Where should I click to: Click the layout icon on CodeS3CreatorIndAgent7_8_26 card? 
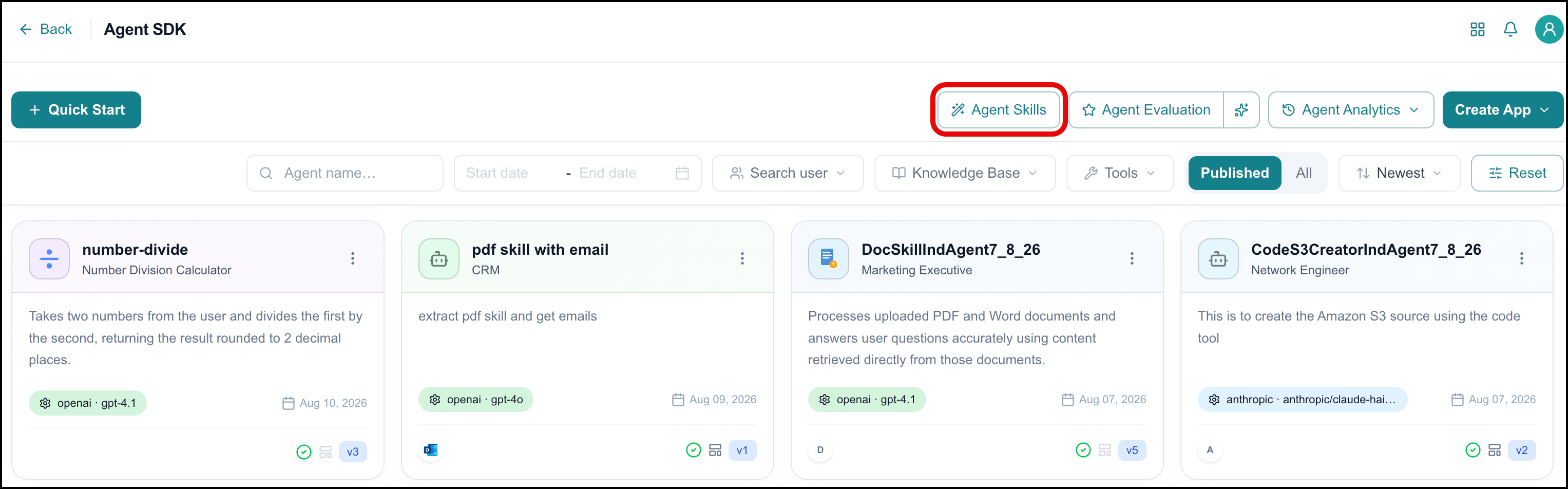pyautogui.click(x=1495, y=450)
